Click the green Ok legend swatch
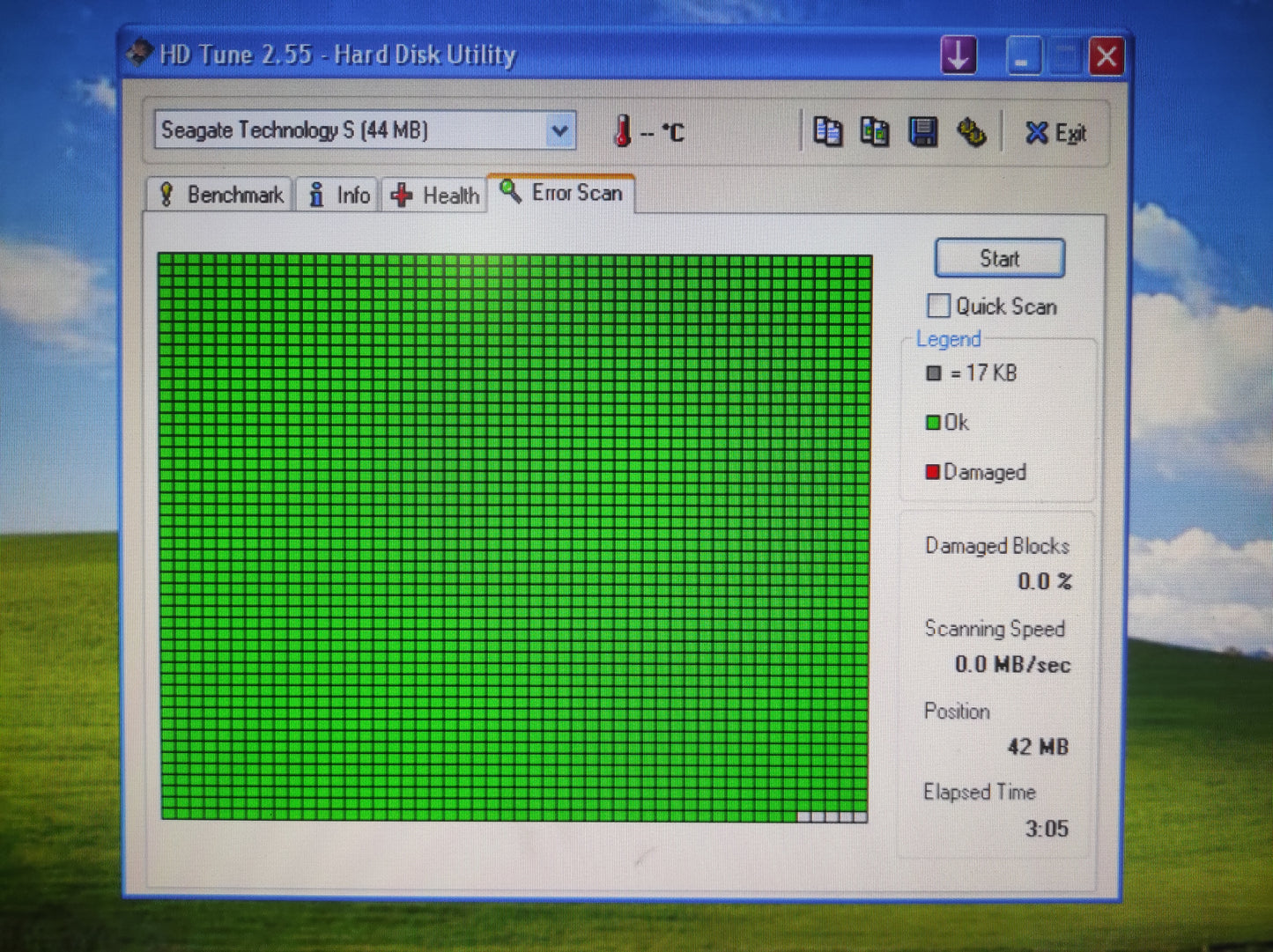This screenshot has width=1273, height=952. (x=932, y=423)
